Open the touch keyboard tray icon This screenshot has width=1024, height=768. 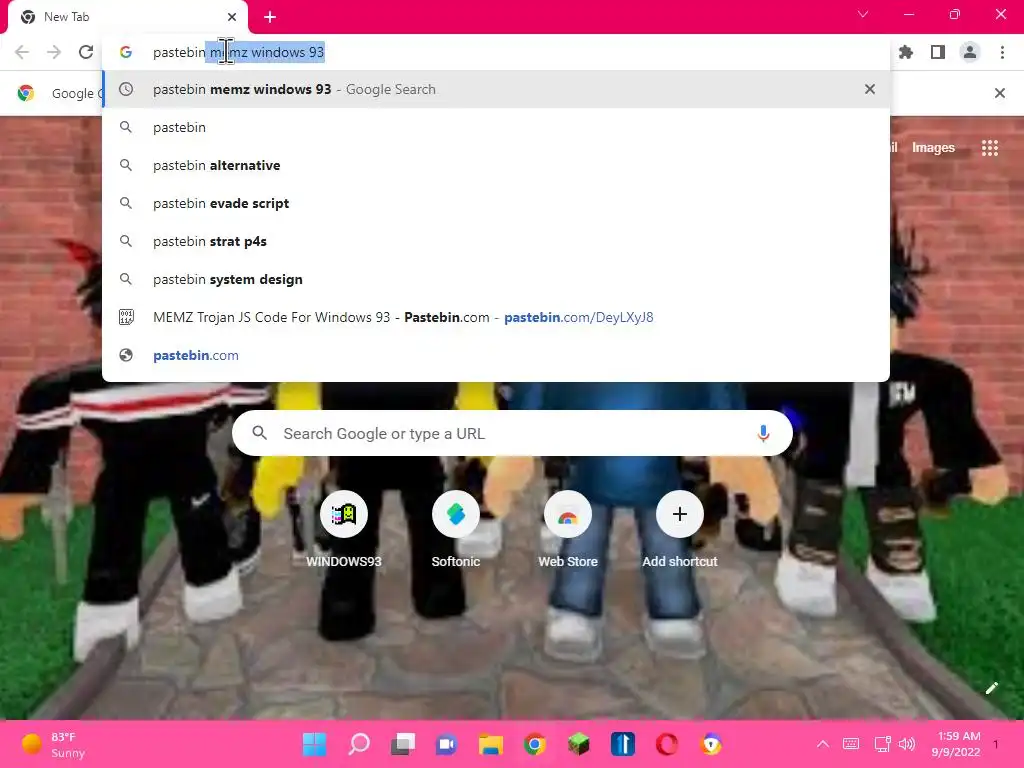[x=851, y=744]
